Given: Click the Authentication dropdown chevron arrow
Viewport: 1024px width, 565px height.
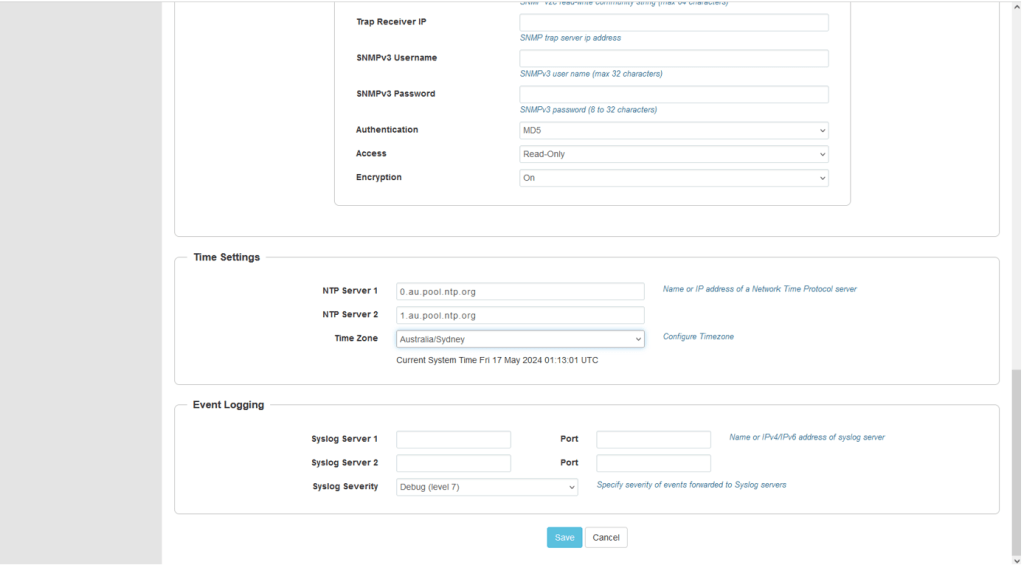Looking at the screenshot, I should point(822,130).
